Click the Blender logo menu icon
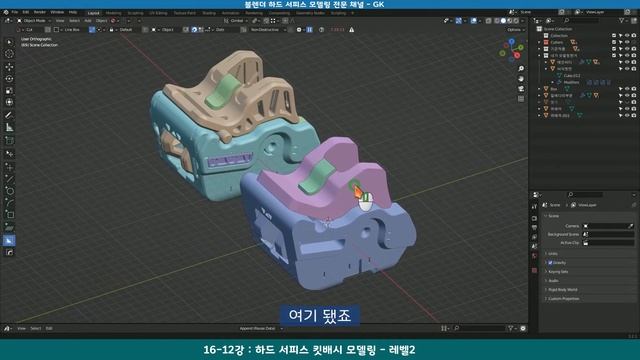Viewport: 640px width, 360px height. 6,12
